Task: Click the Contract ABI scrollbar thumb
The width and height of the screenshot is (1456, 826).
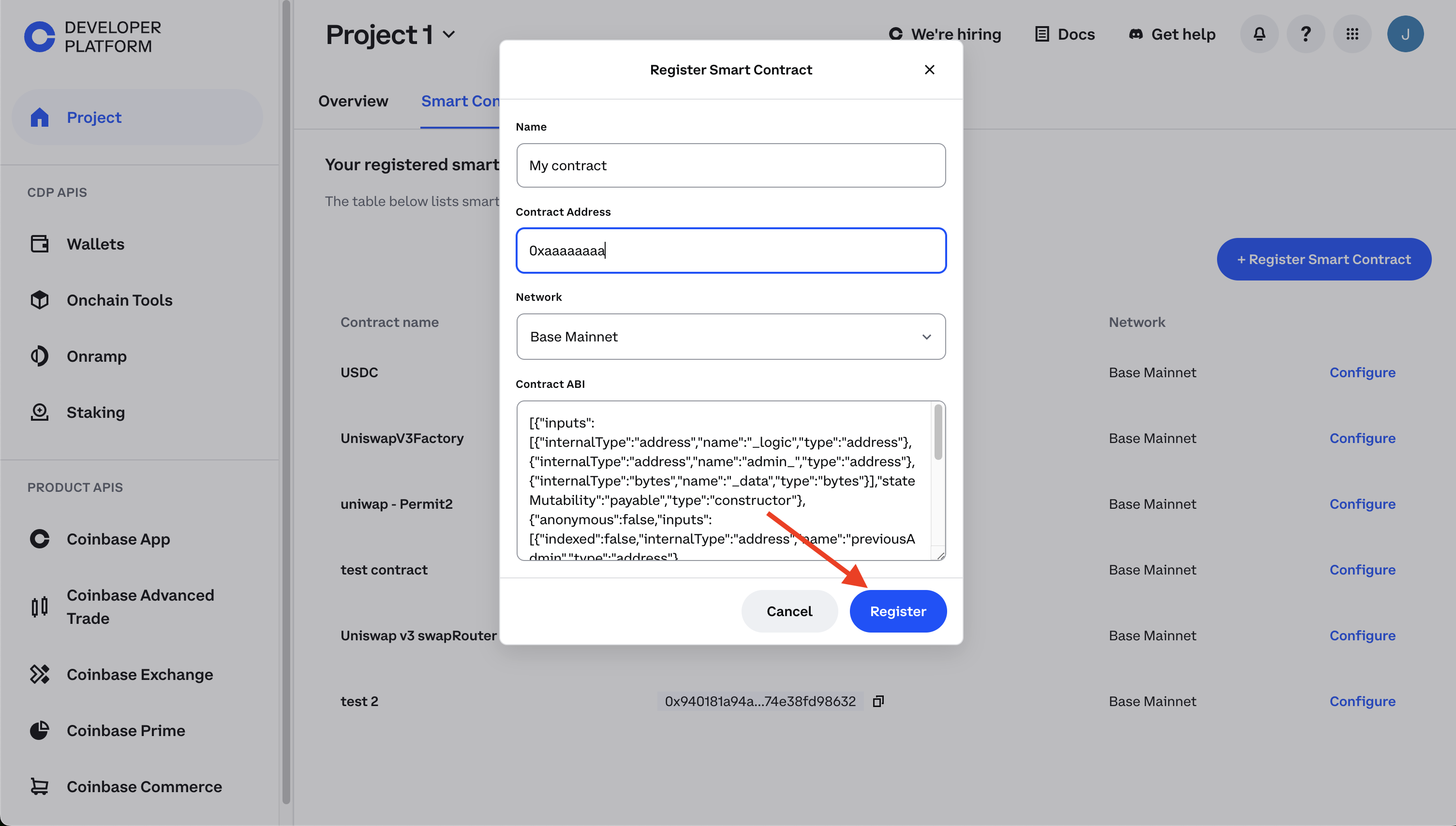Action: [x=938, y=432]
